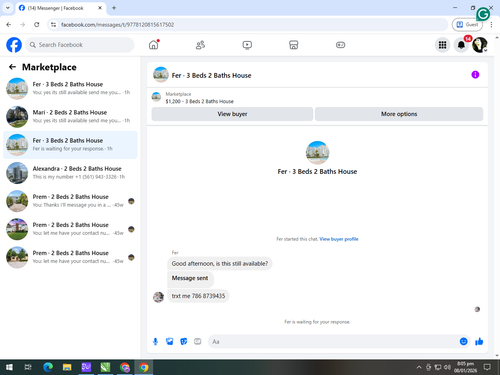Open Mari - 2 Beds 2 Baths House chat

click(70, 117)
